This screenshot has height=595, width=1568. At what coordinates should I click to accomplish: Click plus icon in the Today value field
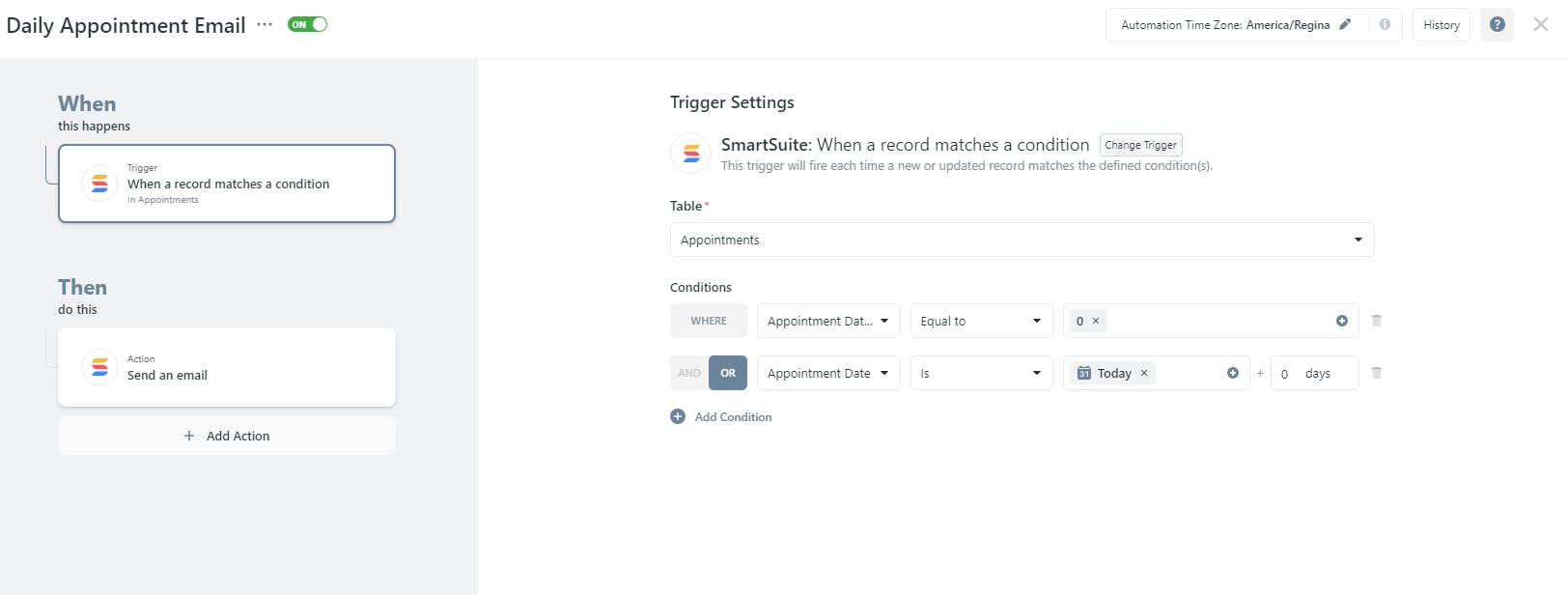[x=1233, y=373]
